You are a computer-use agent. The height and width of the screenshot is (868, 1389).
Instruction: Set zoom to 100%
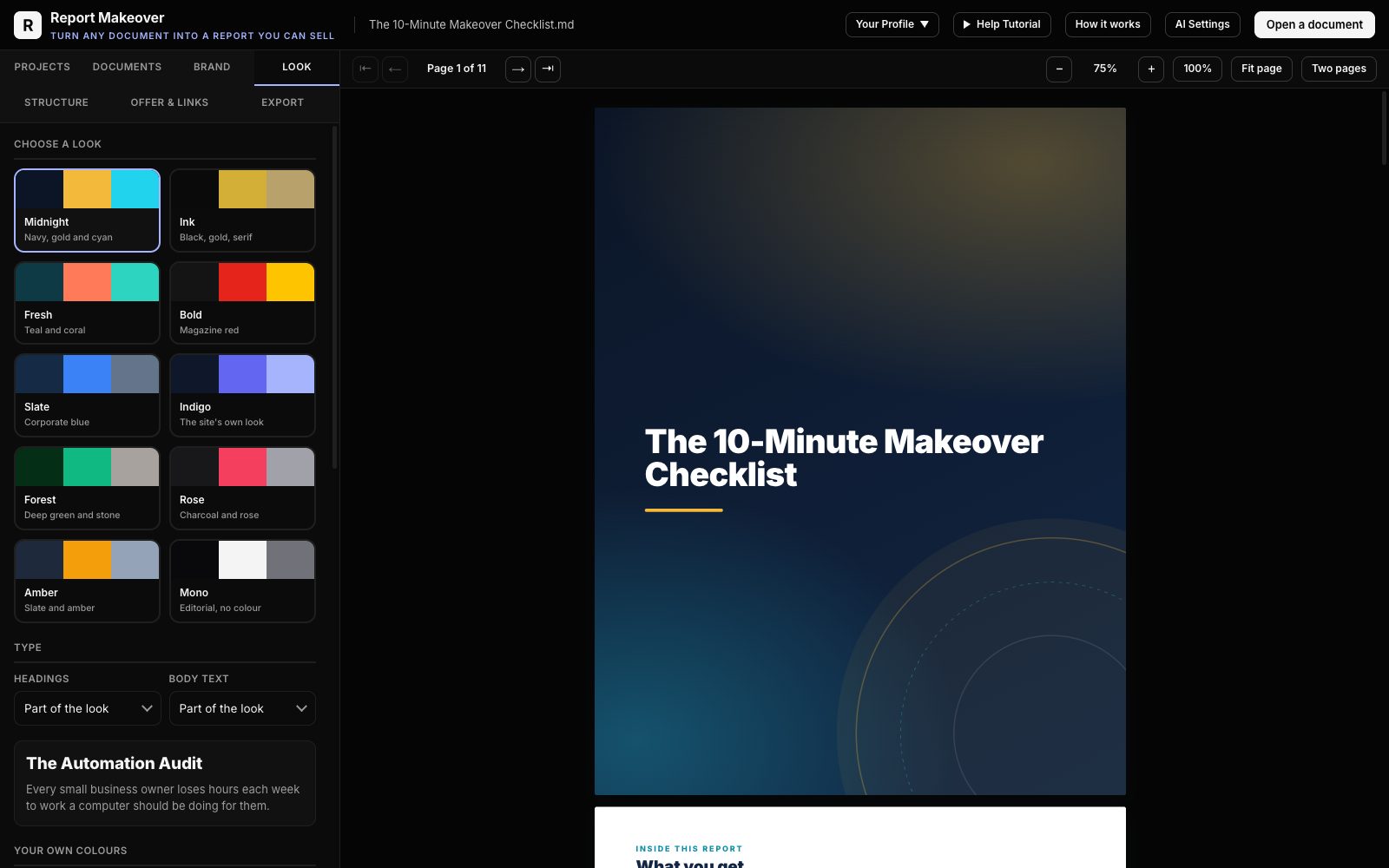(x=1197, y=69)
